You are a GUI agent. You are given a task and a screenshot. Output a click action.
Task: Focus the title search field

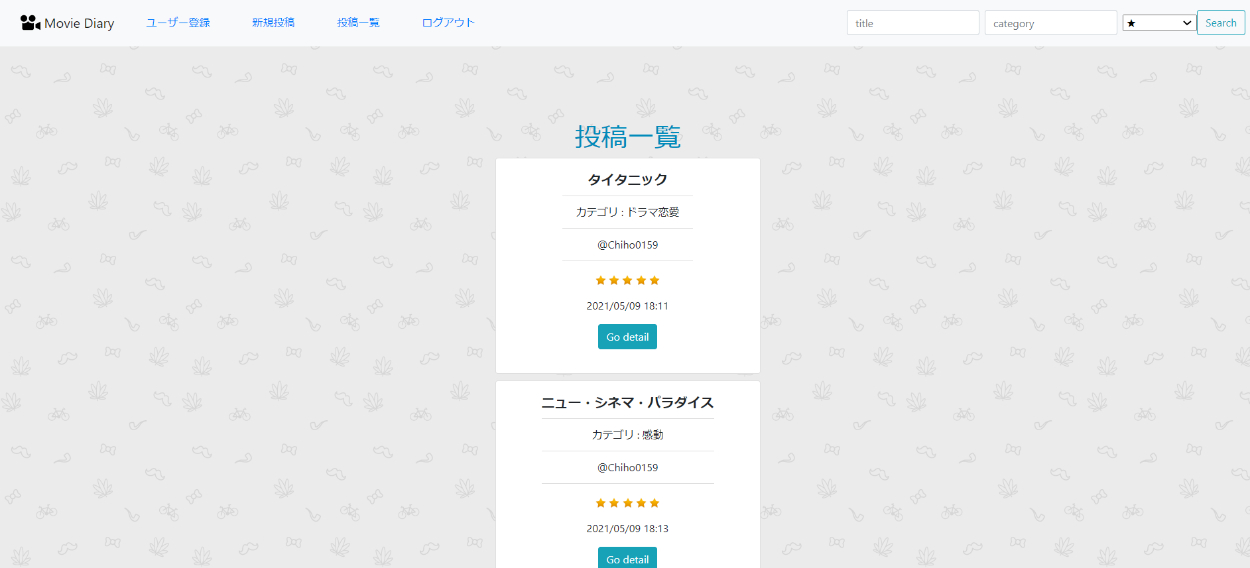912,23
